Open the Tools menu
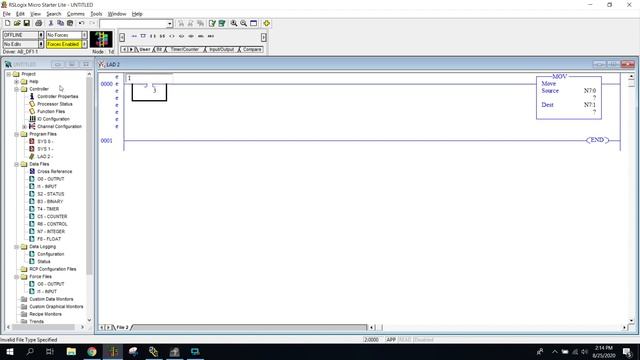This screenshot has height=360, width=640. click(96, 14)
